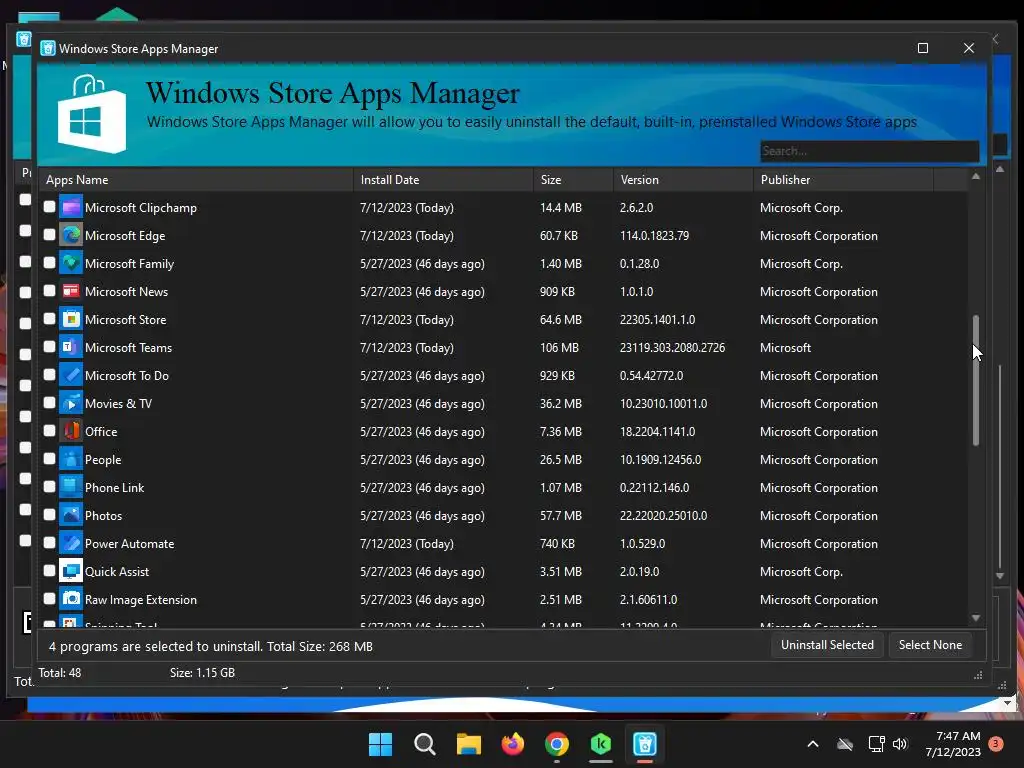Check the Microsoft Edge checkbox
Viewport: 1024px width, 768px height.
50,234
